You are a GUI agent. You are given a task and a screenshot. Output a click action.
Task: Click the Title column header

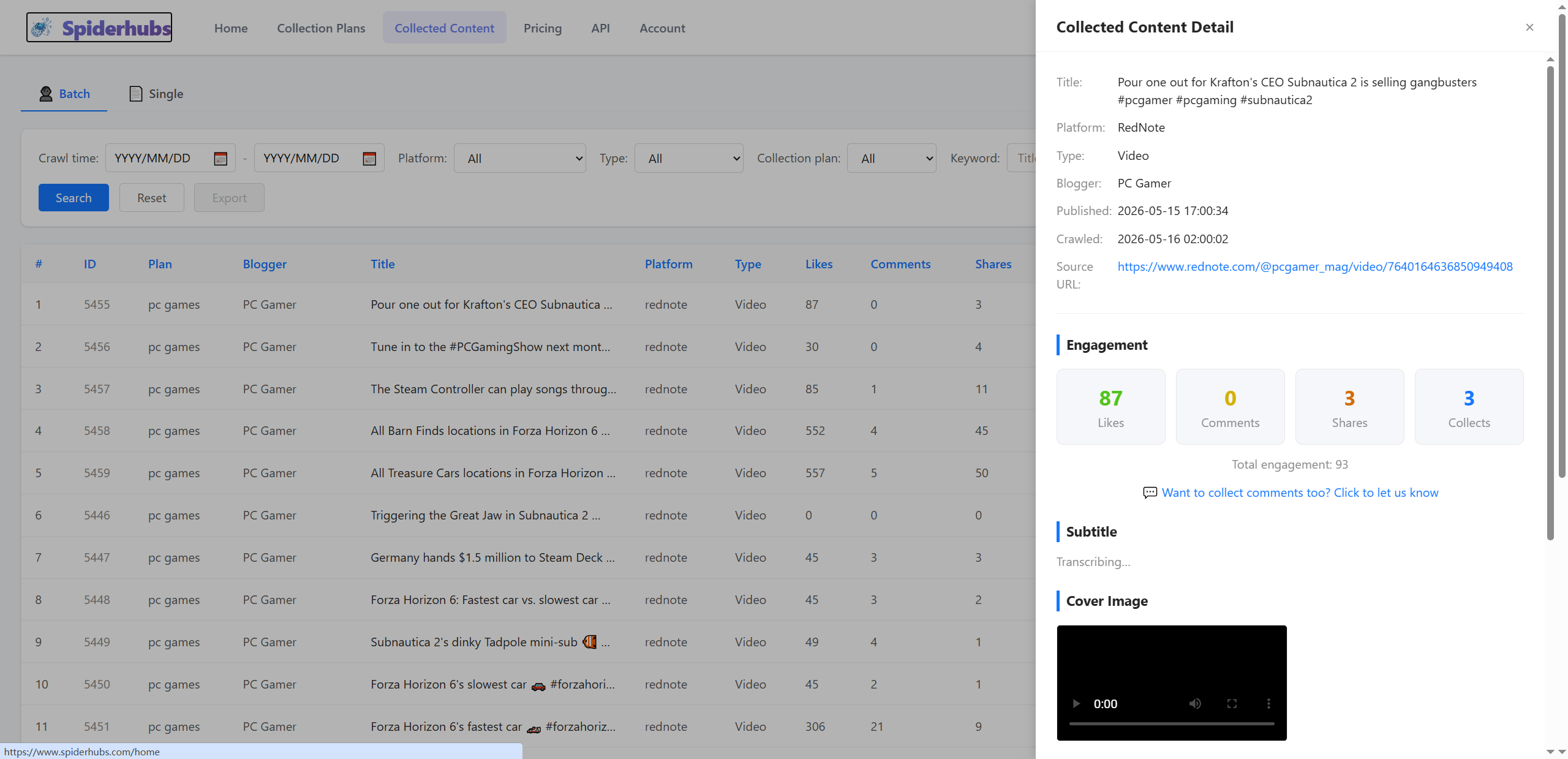click(383, 264)
